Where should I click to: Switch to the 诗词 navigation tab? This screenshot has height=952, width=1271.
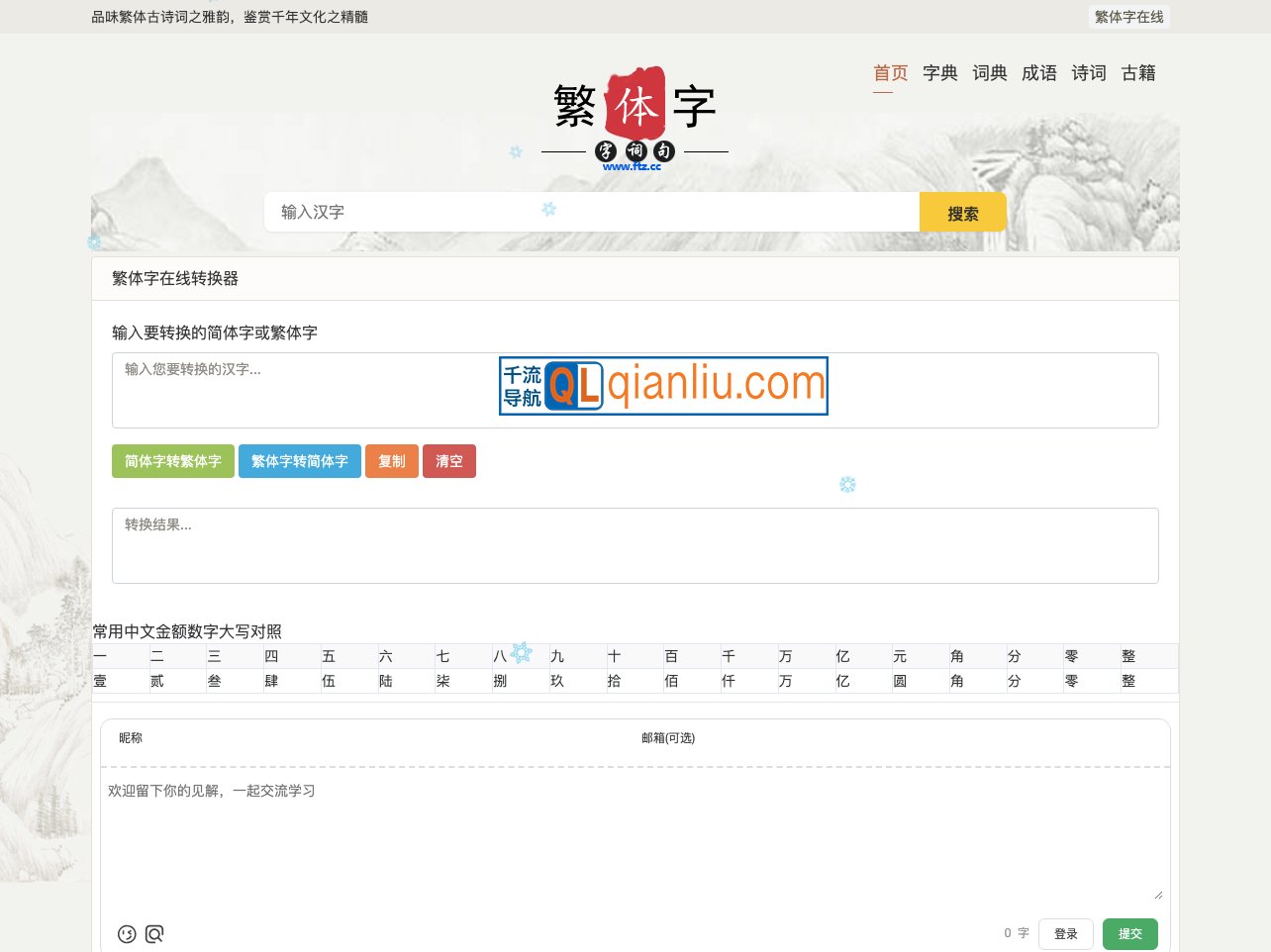pos(1089,73)
